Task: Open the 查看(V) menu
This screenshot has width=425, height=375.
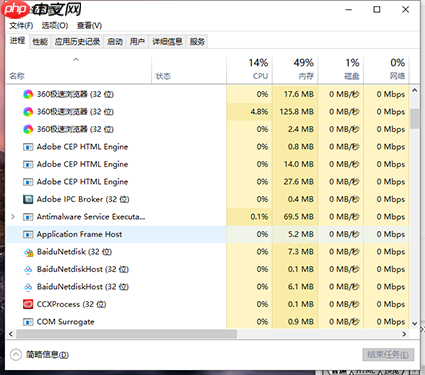Action: (x=89, y=25)
